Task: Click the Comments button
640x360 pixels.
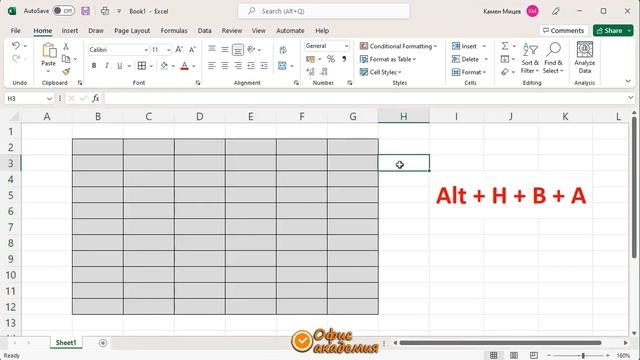Action: click(x=563, y=31)
